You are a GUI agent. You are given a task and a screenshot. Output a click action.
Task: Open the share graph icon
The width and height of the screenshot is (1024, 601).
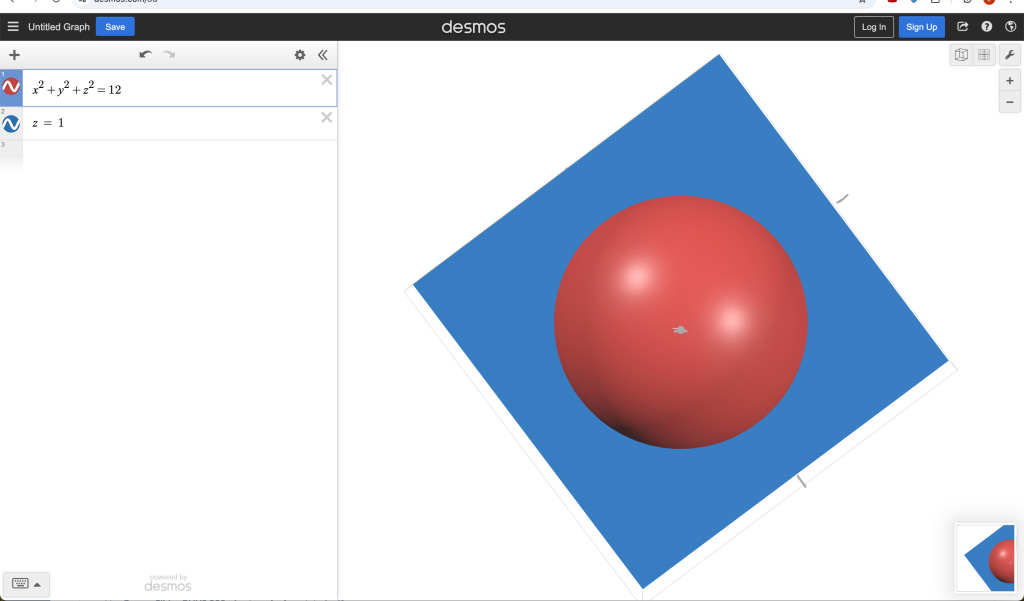963,27
